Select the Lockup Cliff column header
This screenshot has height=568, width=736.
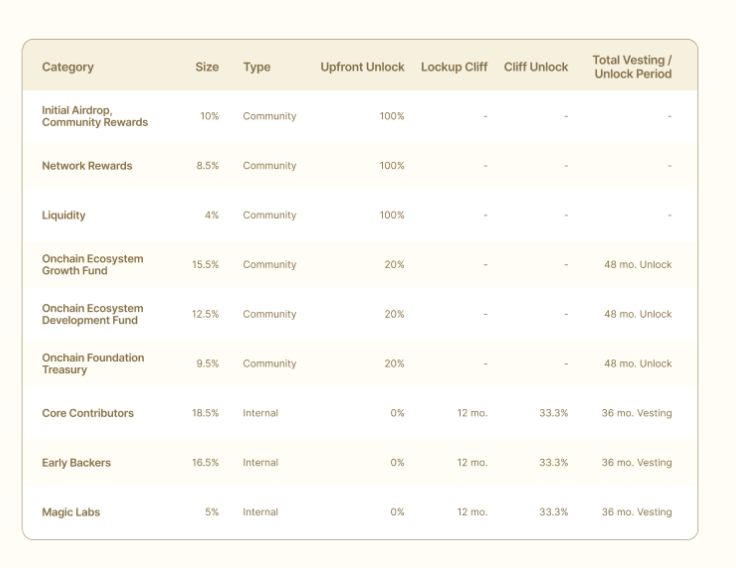[x=454, y=67]
